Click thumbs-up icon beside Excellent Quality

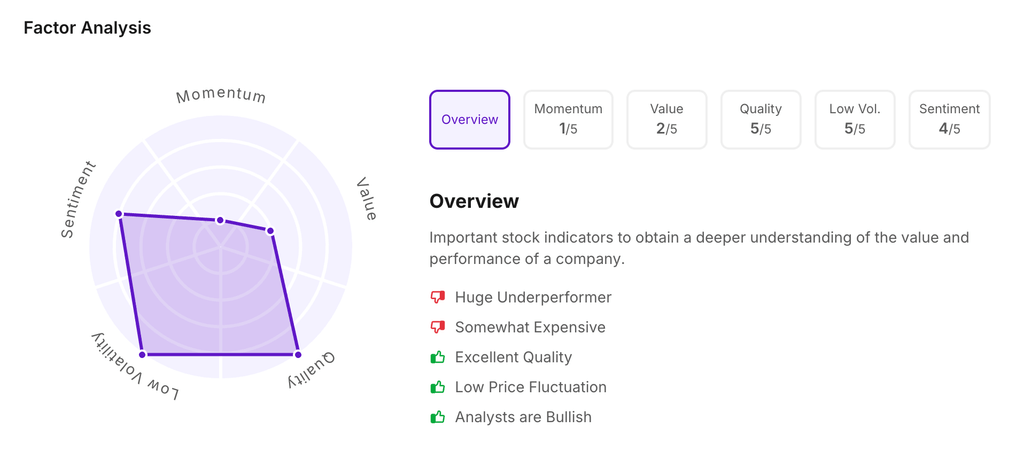[x=437, y=357]
